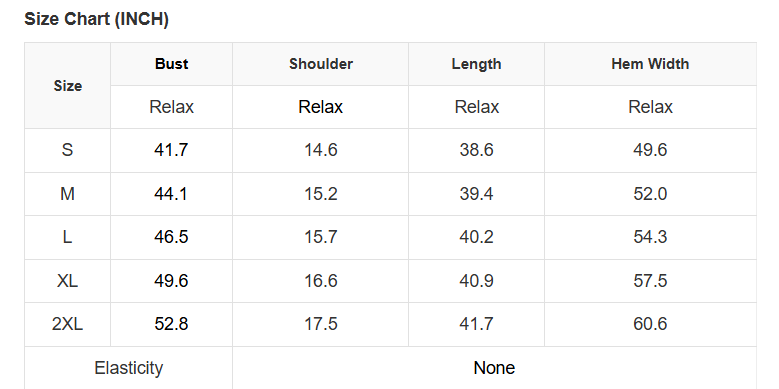Select the Hem Width column header
The image size is (779, 389).
(650, 64)
